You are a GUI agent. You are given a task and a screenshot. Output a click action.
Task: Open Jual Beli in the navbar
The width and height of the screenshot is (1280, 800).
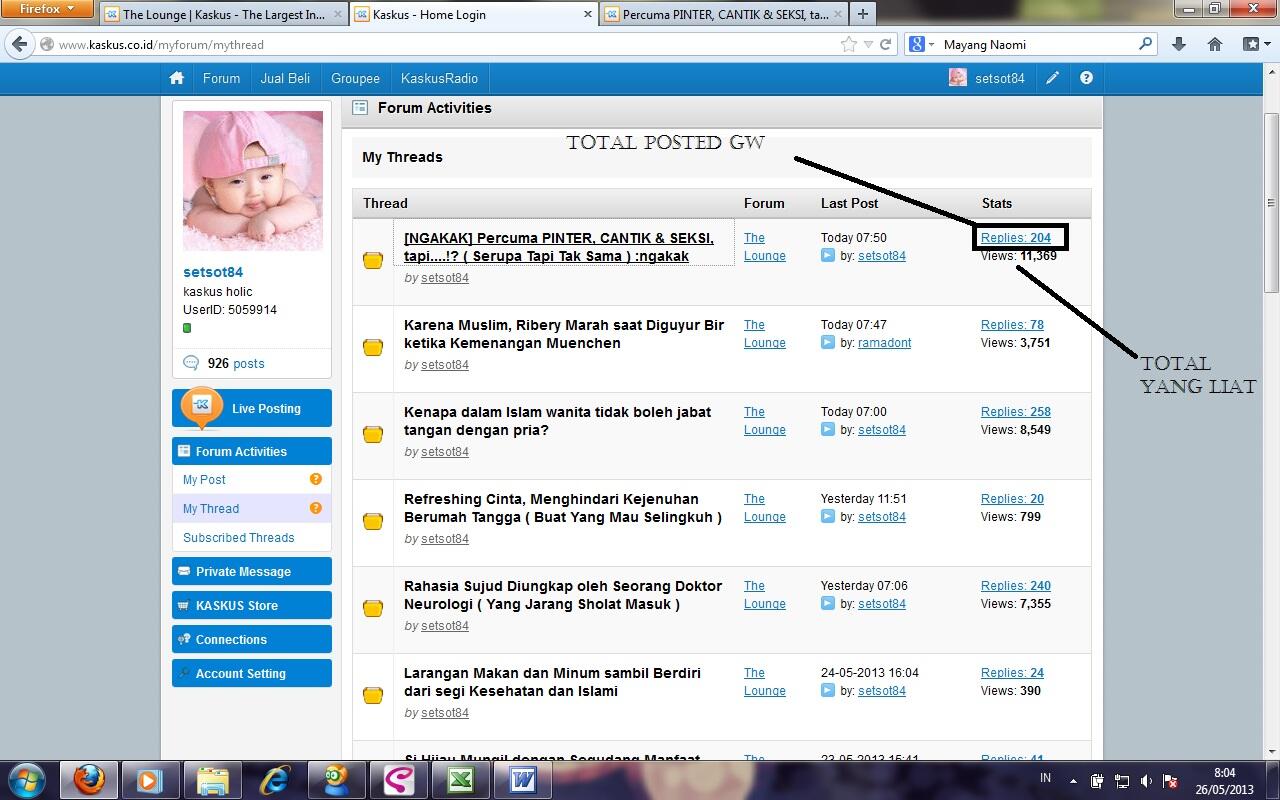[285, 78]
